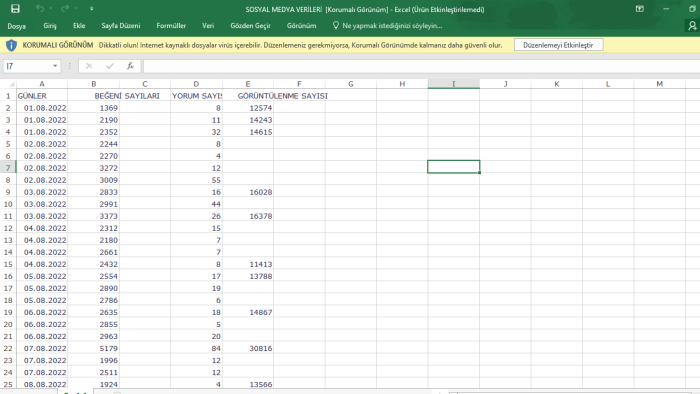Viewport: 700px width, 394px height.
Task: Click the Save icon in title bar
Action: tap(15, 8)
